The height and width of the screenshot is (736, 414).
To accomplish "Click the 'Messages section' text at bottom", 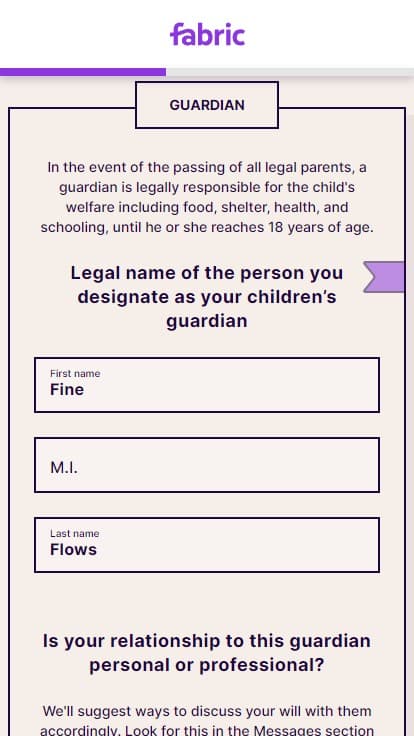I will pos(314,730).
